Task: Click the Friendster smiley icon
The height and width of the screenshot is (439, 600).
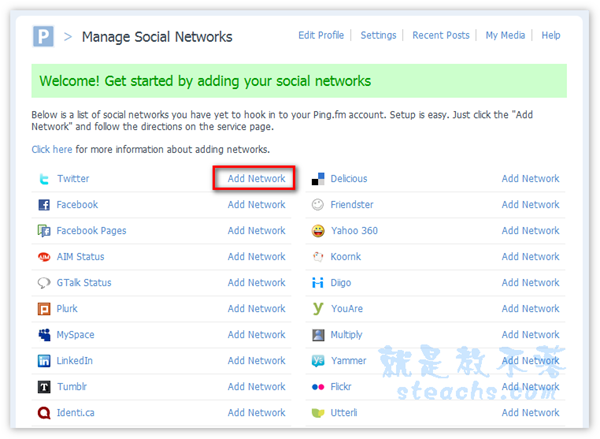Action: [x=318, y=205]
